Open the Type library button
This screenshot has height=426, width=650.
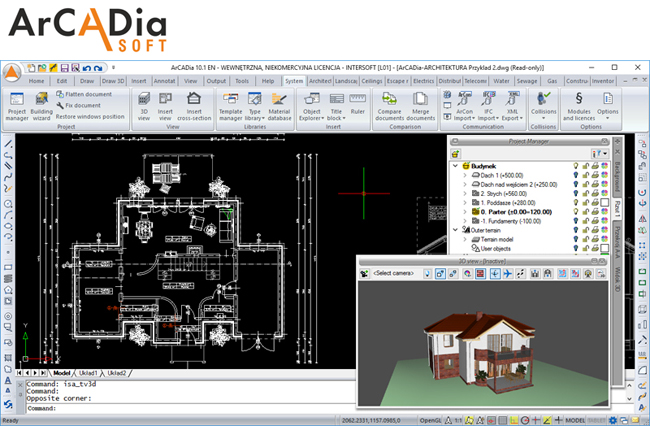255,106
